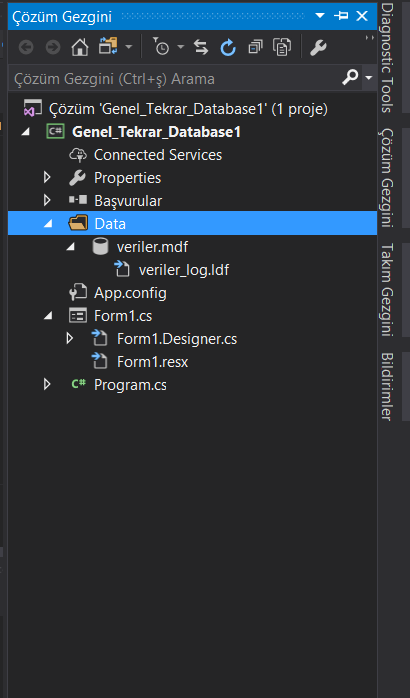Select the App.config file
410x698 pixels.
[130, 293]
